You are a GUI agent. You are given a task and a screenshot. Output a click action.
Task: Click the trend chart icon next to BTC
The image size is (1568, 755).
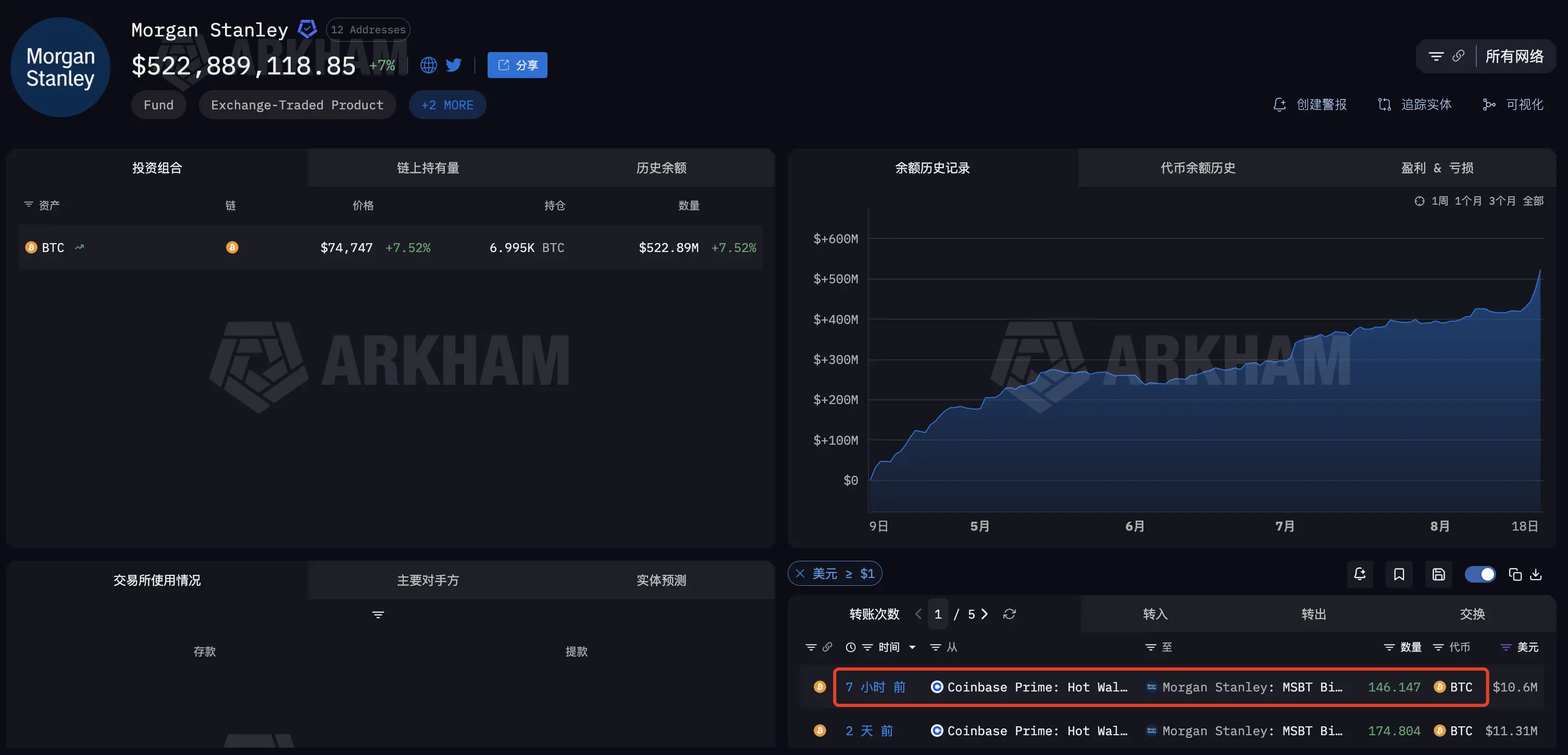[79, 247]
